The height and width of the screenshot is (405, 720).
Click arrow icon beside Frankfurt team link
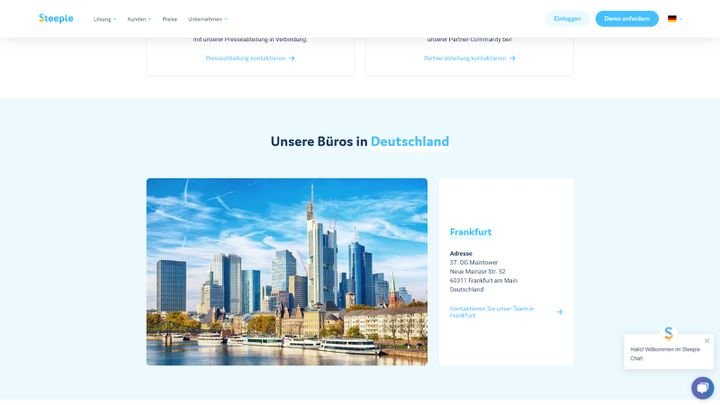pos(559,312)
